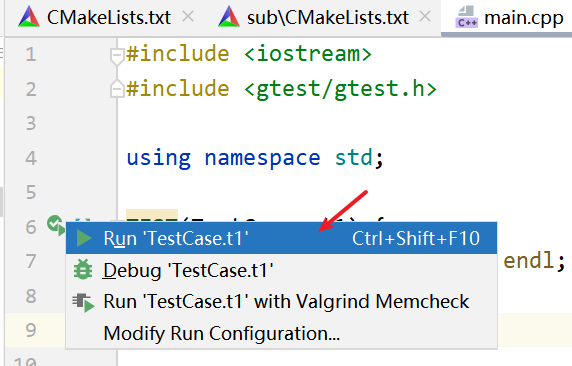Click the green Debug bug icon

(83, 270)
